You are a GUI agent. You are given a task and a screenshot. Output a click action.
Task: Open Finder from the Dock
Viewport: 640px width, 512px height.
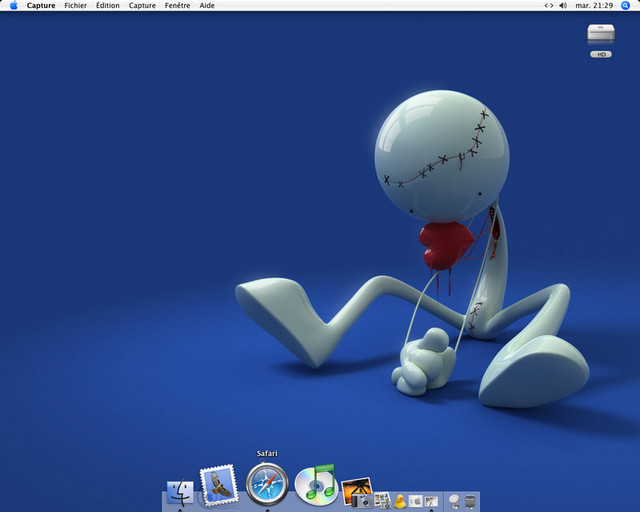click(180, 493)
